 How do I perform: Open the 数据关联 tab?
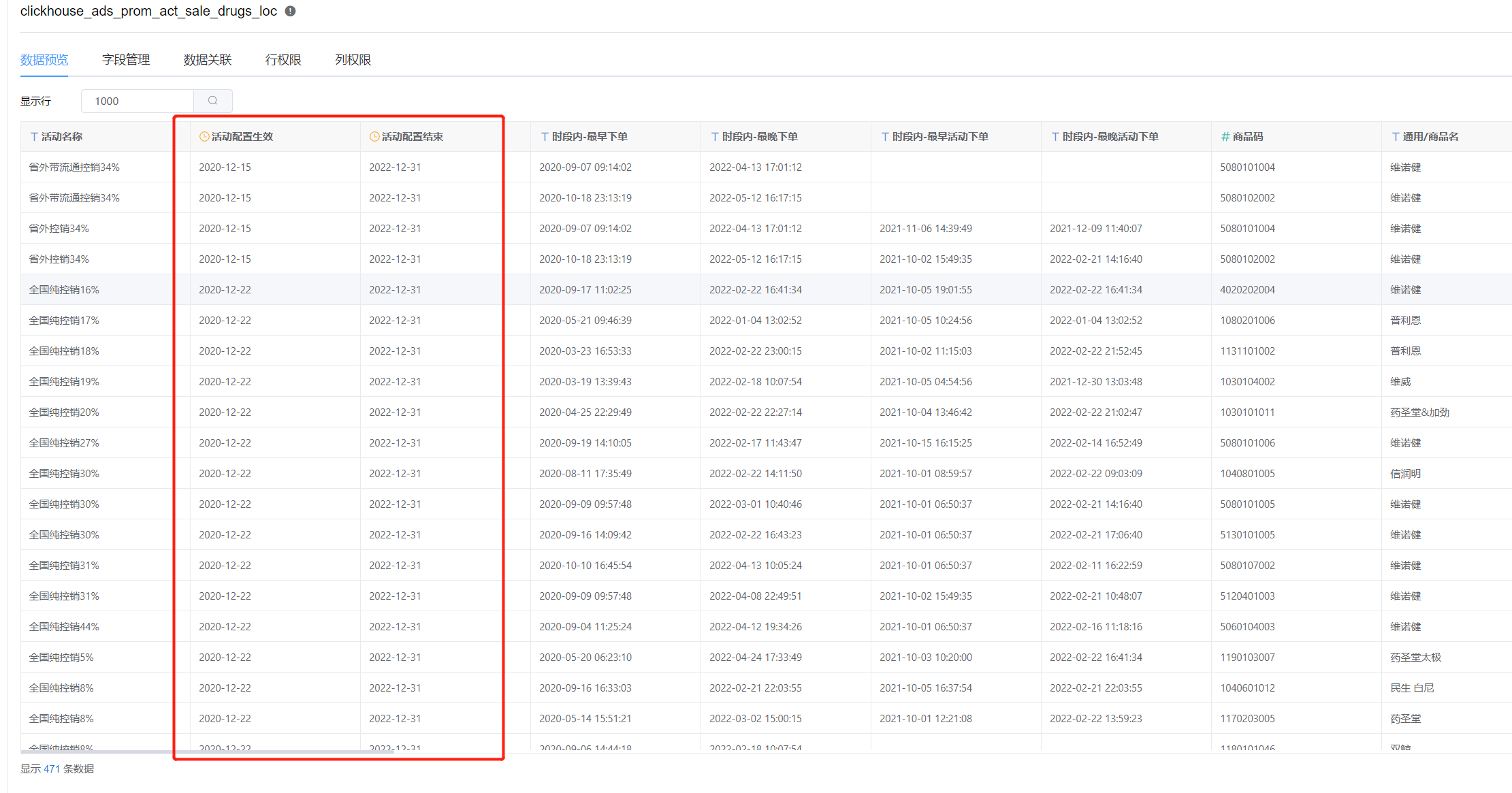click(208, 59)
